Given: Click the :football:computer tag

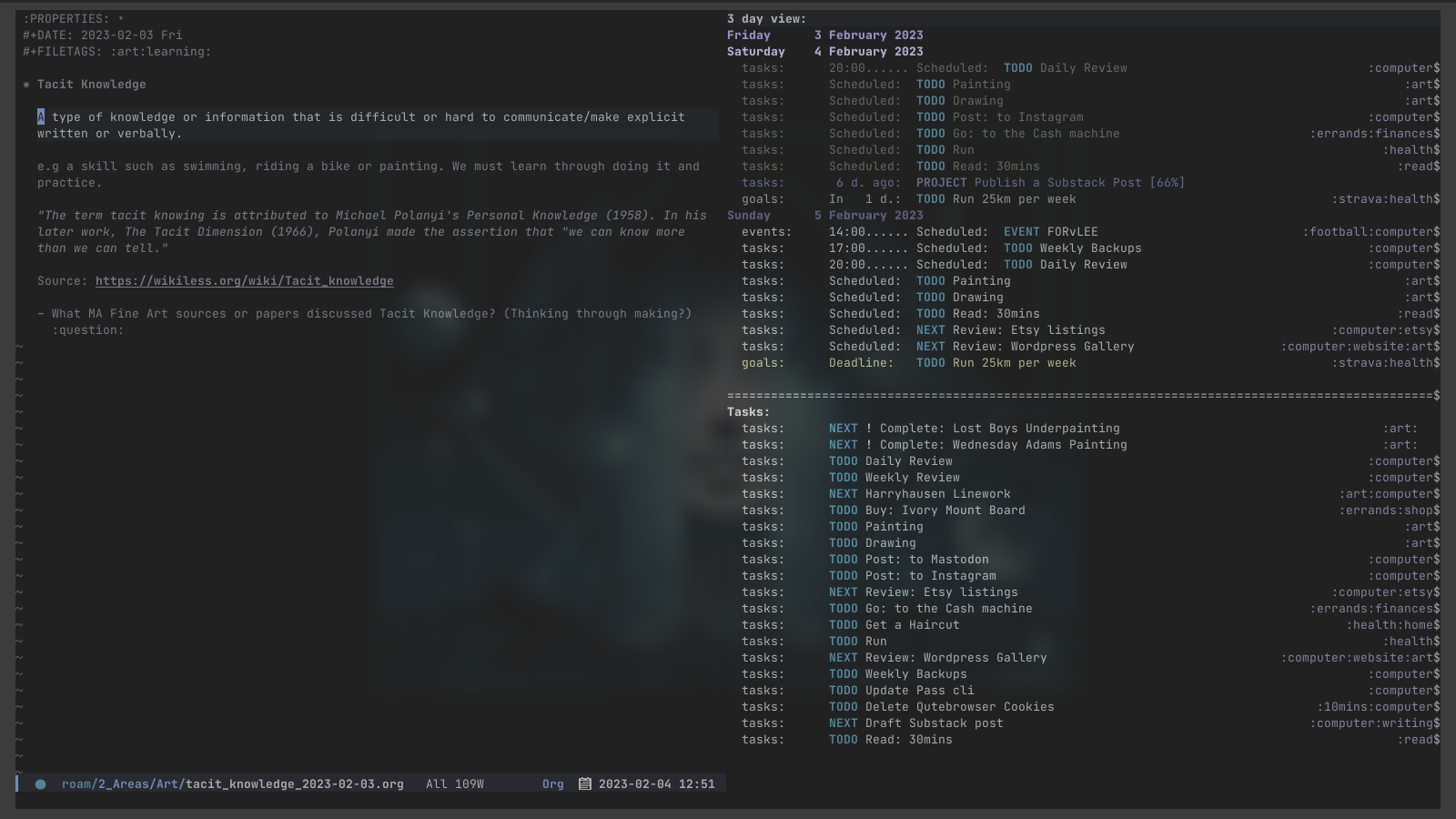Looking at the screenshot, I should 1368,232.
